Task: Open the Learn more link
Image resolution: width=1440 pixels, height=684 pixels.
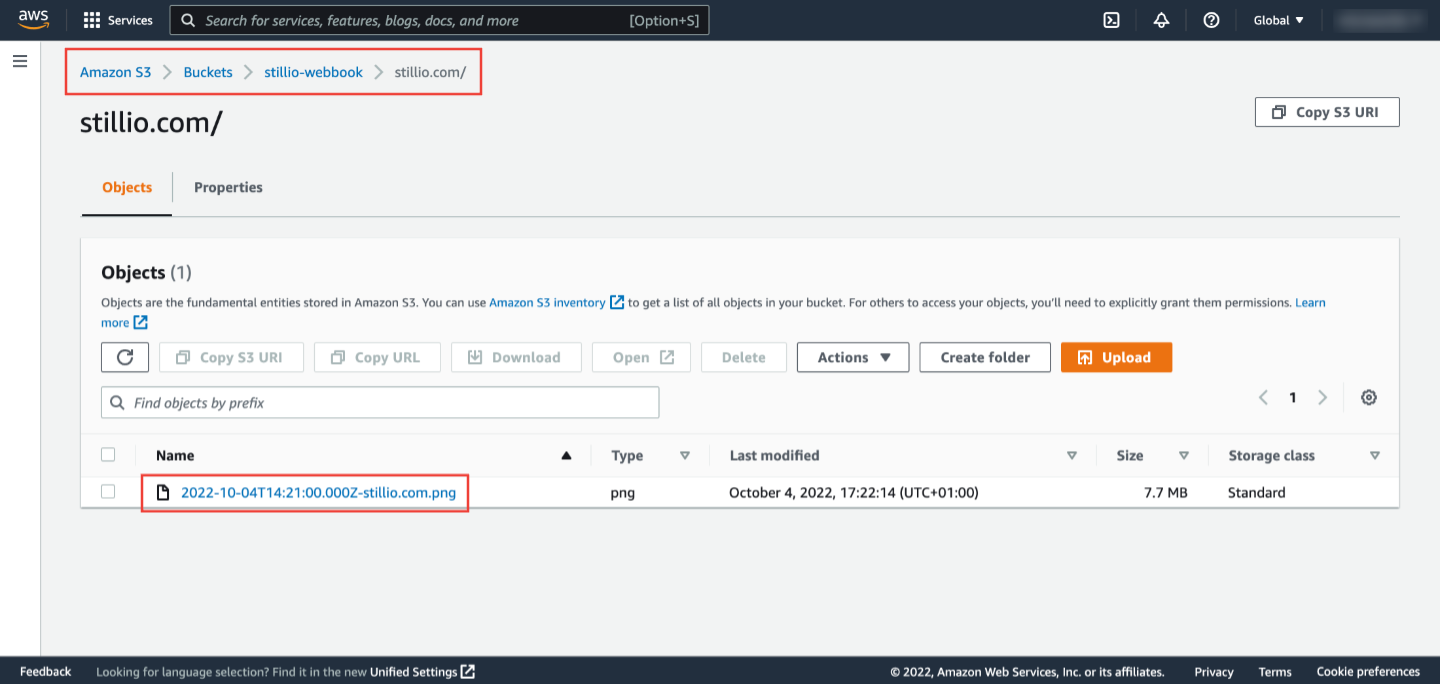Action: (x=1310, y=302)
